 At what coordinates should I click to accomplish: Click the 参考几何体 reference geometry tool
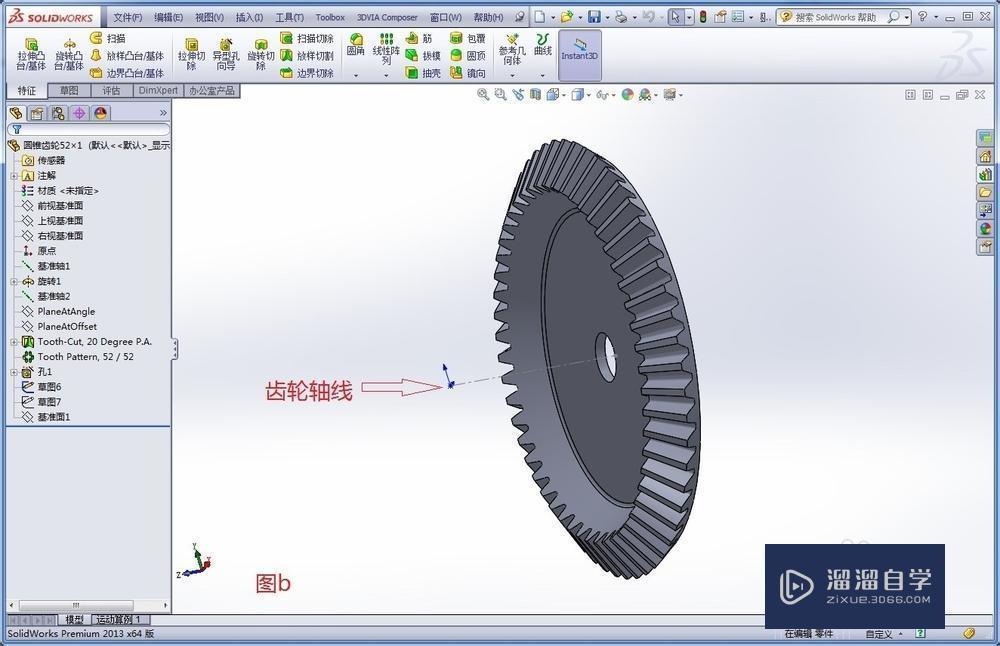tap(512, 50)
